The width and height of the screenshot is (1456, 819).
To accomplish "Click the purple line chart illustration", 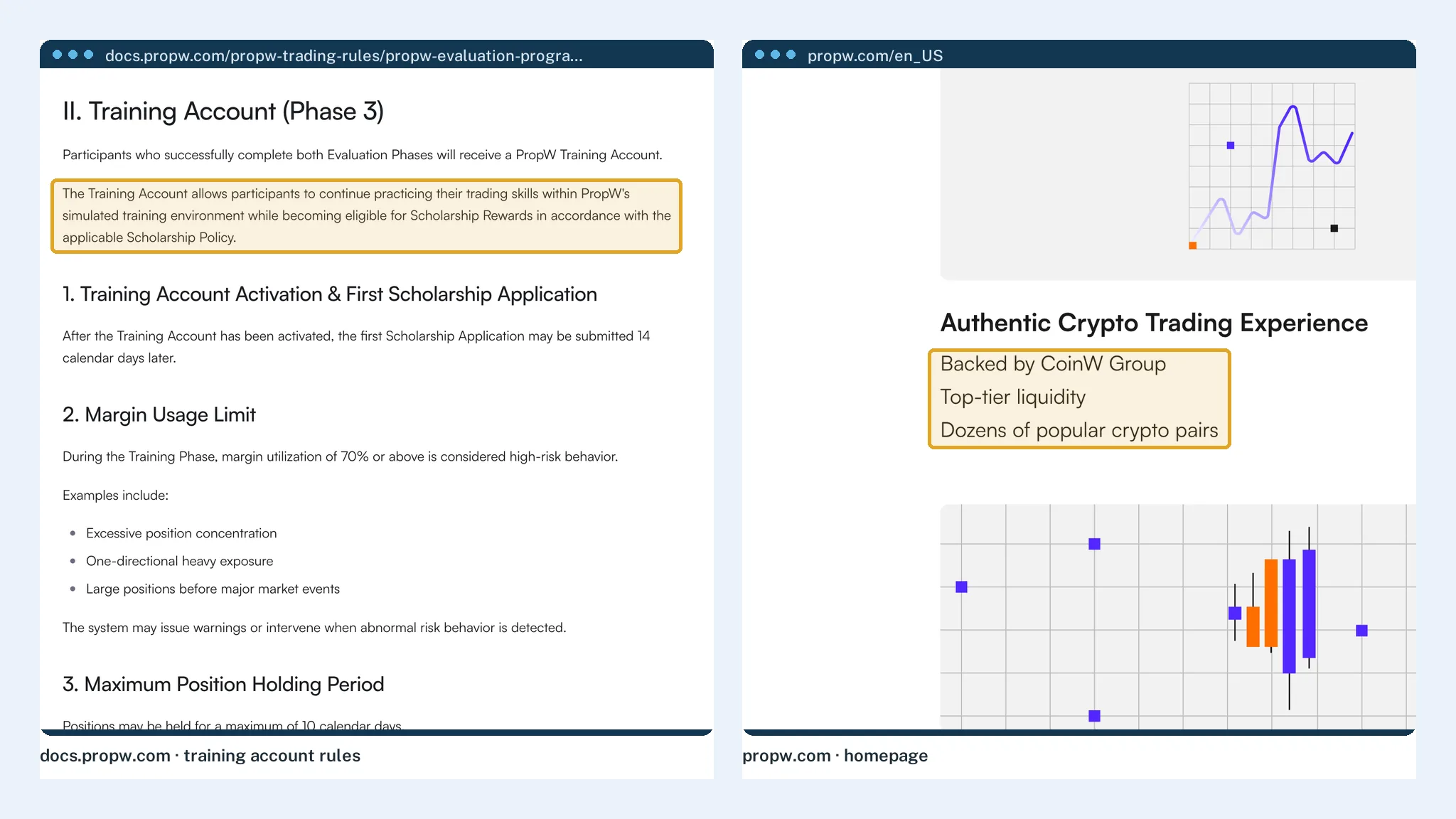I will click(1272, 166).
